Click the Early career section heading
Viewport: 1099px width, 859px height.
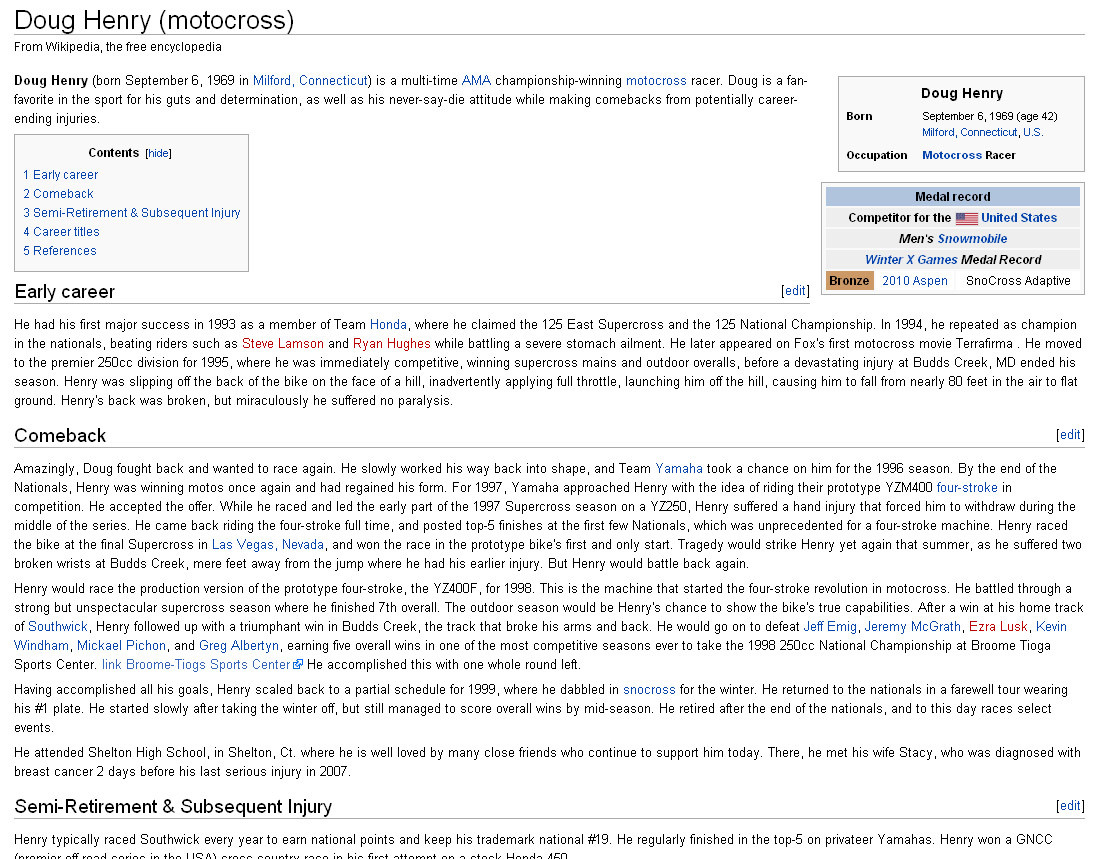click(x=64, y=291)
